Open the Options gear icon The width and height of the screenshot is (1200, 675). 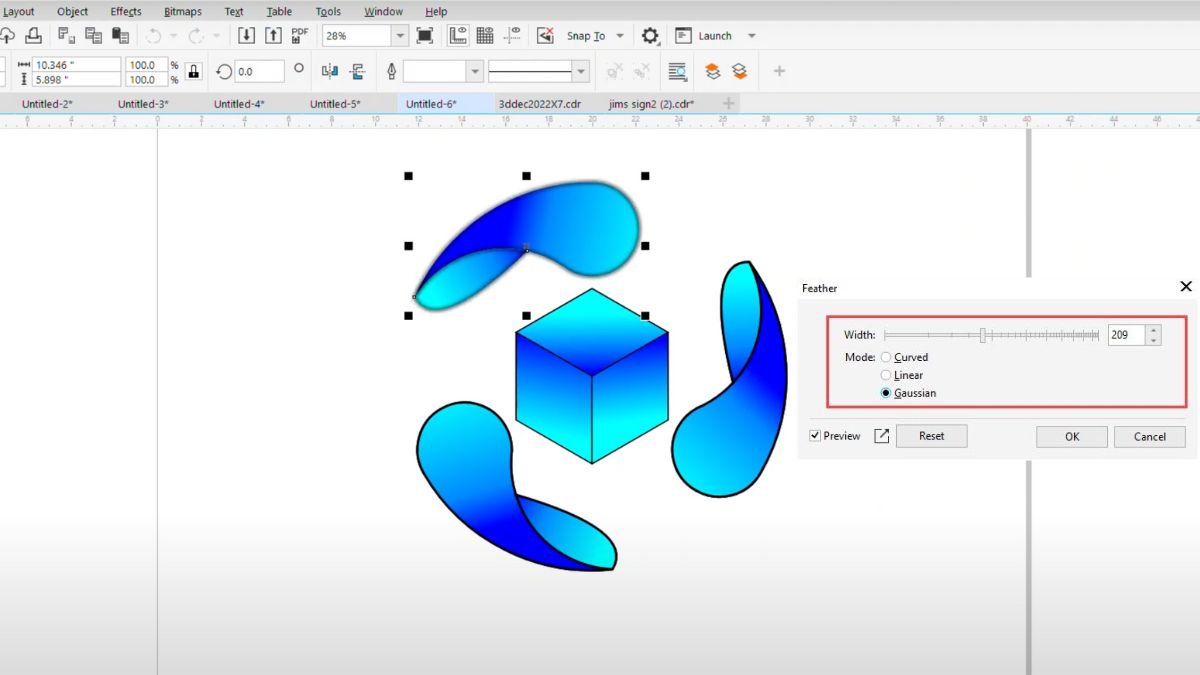650,35
